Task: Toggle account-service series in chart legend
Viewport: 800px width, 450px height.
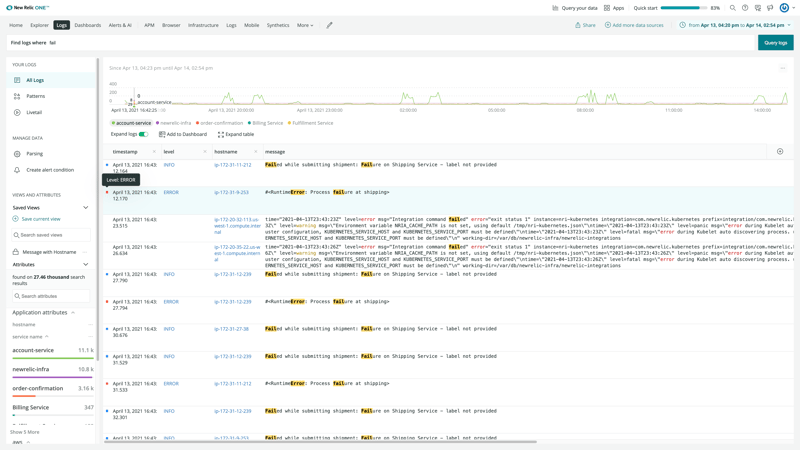Action: (132, 123)
